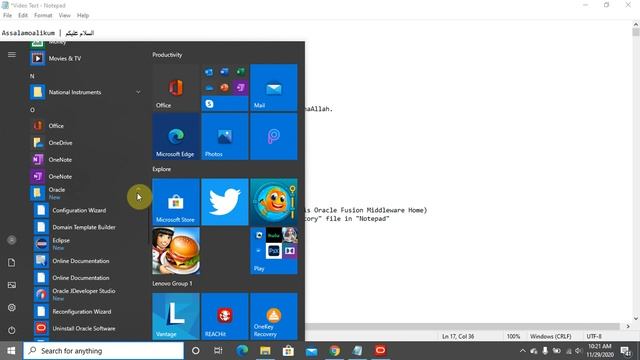This screenshot has width=640, height=360.
Task: Expand the Start menu hamburger
Action: tap(12, 54)
